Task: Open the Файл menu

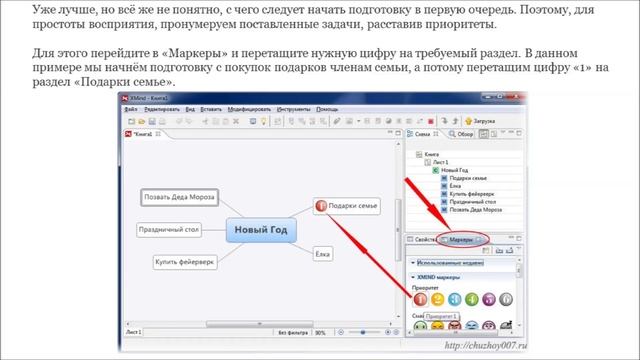Action: pos(131,109)
